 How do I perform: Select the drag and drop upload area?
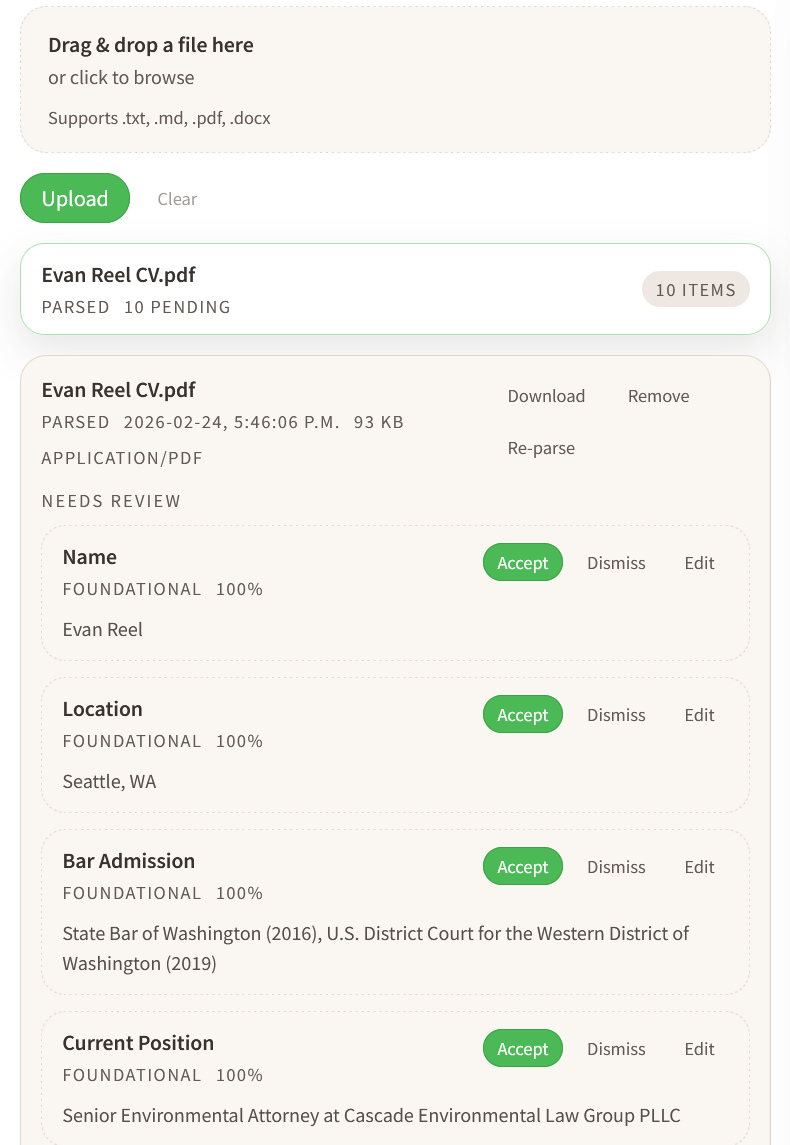[x=395, y=79]
